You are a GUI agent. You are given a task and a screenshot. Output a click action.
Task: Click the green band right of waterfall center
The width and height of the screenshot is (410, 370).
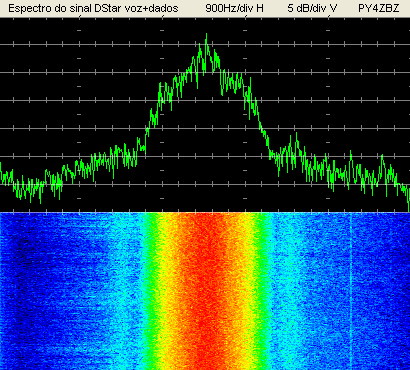260,291
